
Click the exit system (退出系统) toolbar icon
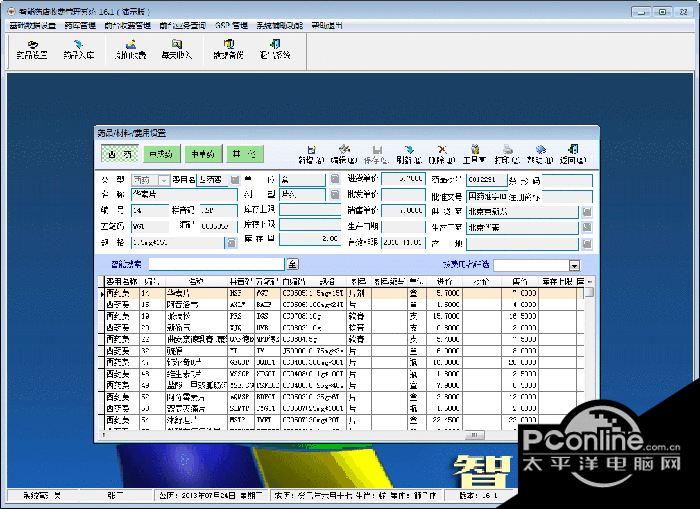click(x=274, y=48)
